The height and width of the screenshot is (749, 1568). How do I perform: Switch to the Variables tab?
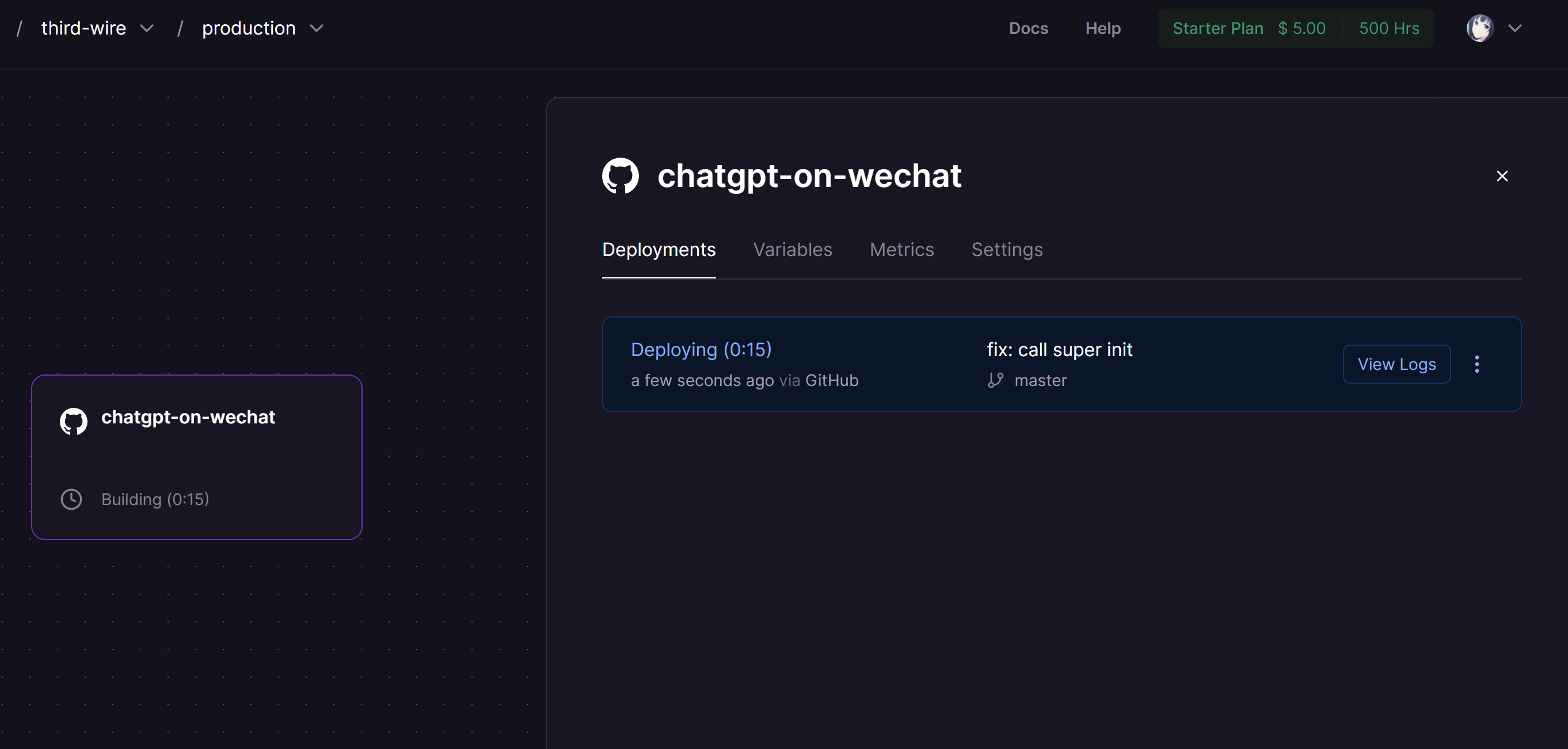click(793, 250)
